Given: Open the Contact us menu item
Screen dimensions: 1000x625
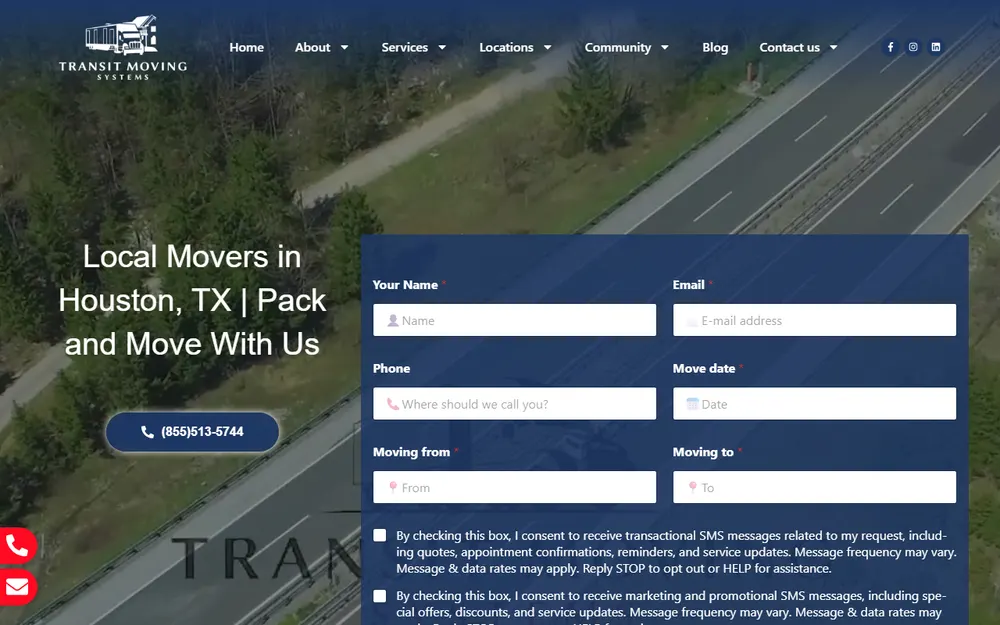Looking at the screenshot, I should pyautogui.click(x=790, y=47).
